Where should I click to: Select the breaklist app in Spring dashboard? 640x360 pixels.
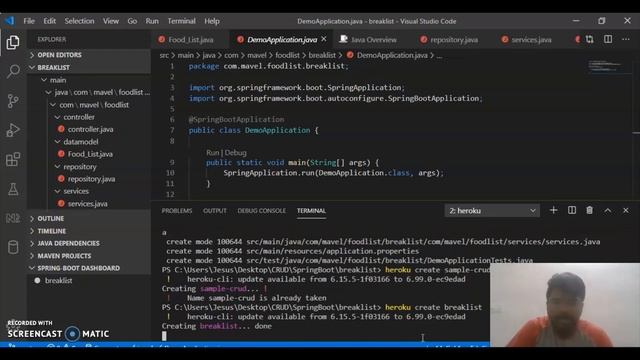89,281
